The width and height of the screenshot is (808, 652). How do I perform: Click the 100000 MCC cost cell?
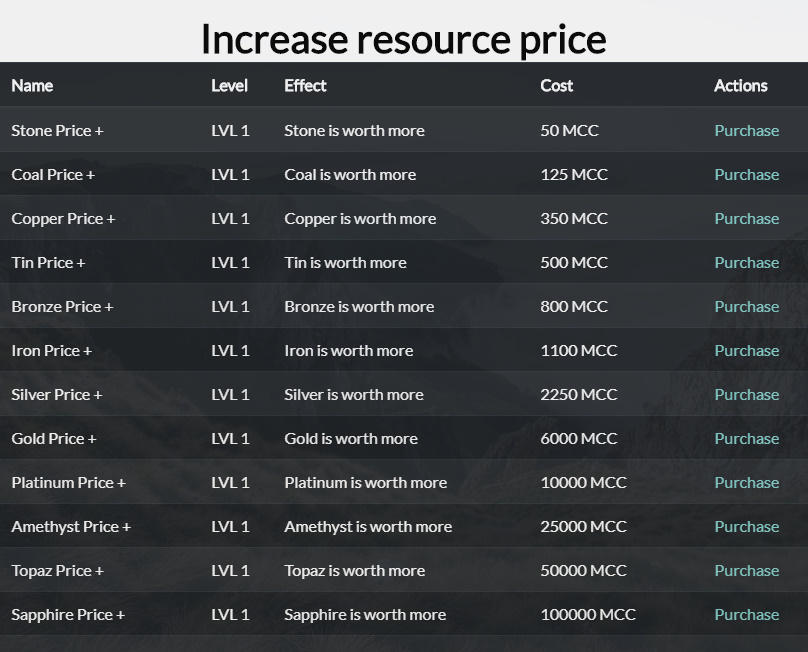click(x=588, y=614)
